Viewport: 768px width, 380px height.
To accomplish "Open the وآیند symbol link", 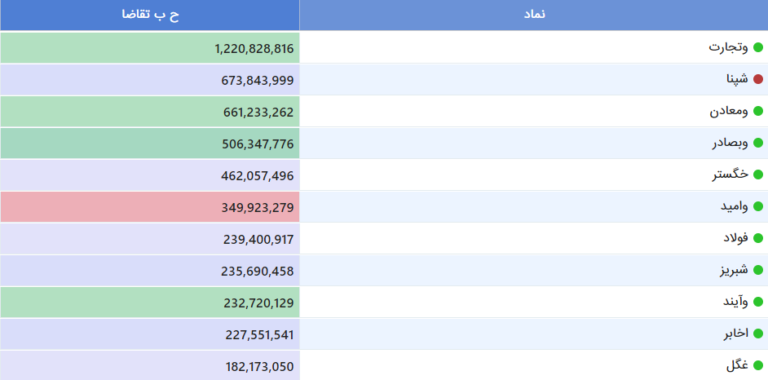I will [736, 302].
